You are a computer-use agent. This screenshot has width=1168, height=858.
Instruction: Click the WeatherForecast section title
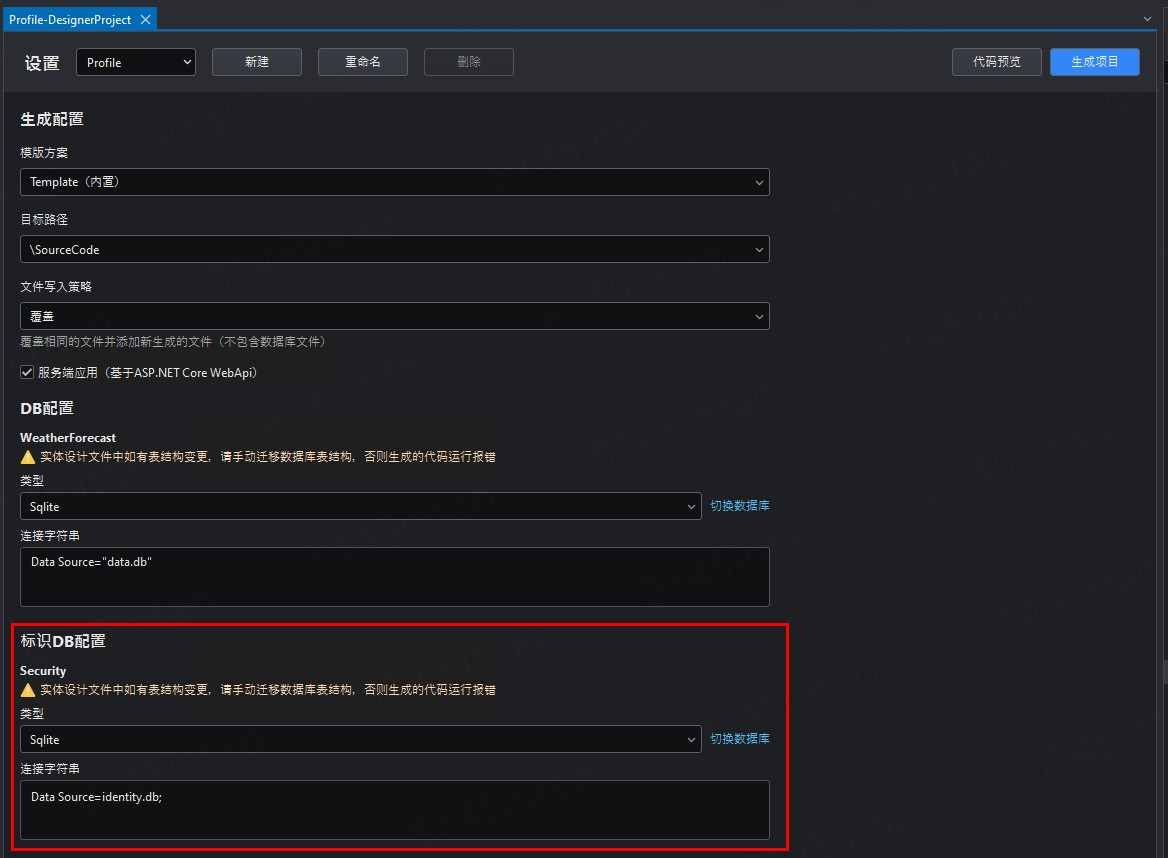68,437
